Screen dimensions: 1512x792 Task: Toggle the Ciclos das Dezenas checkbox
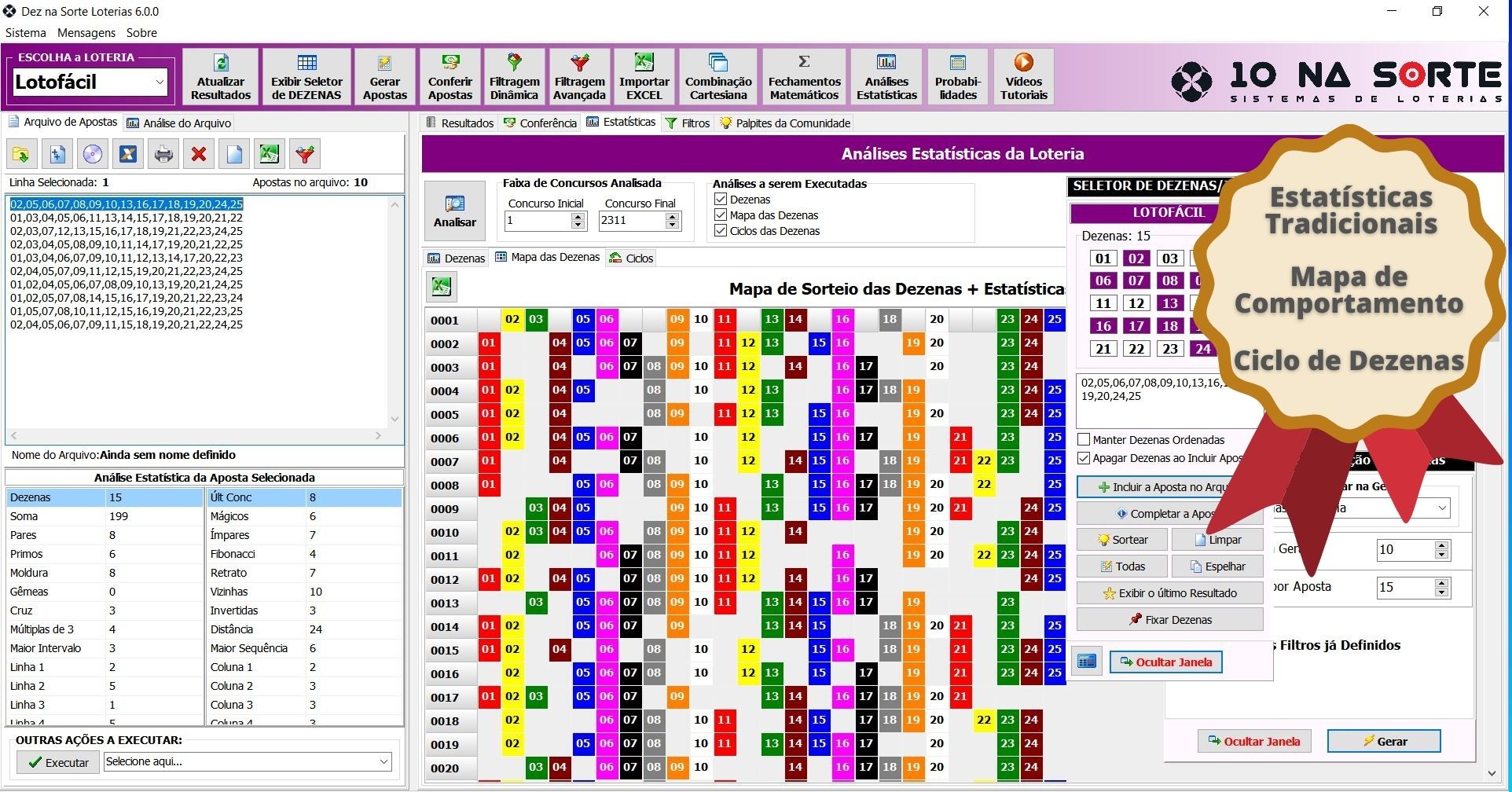pyautogui.click(x=721, y=230)
